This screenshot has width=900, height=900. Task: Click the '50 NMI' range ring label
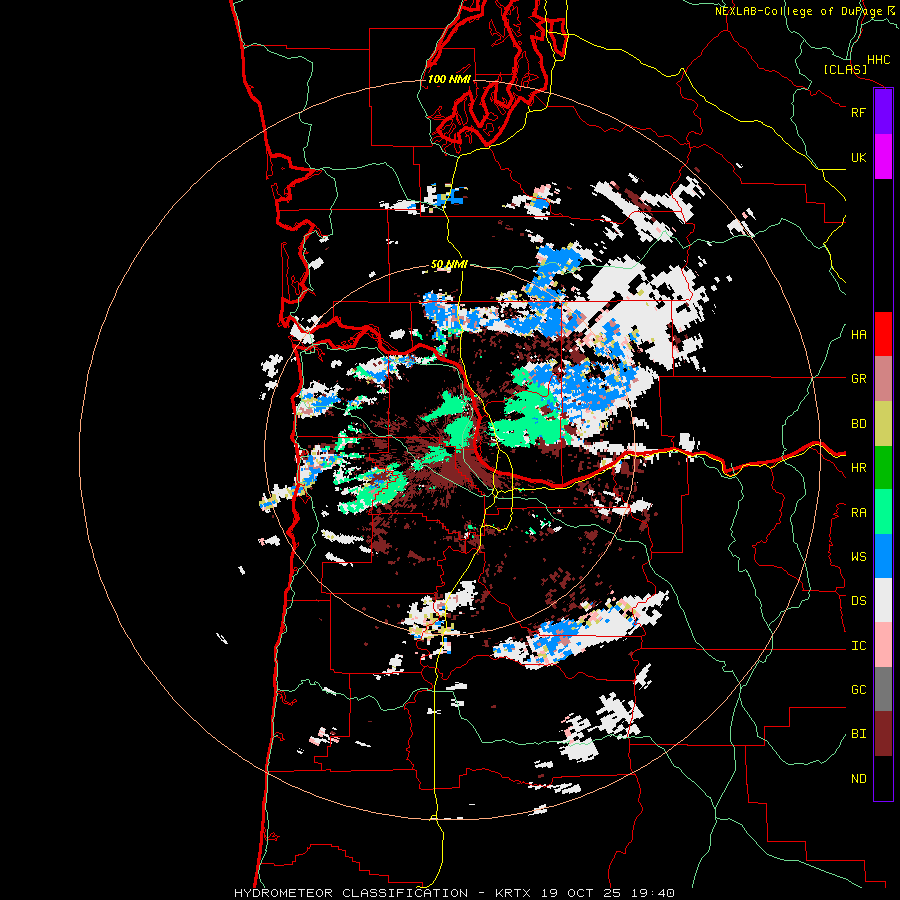(x=449, y=265)
